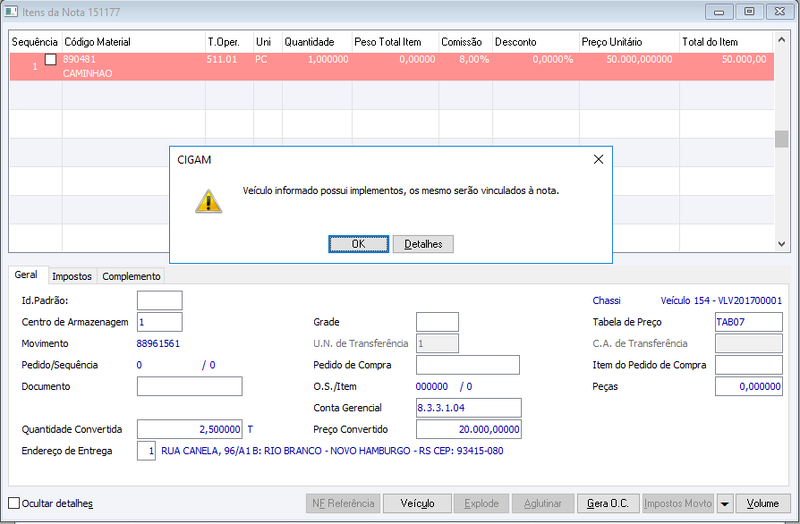The image size is (800, 524).
Task: Click the grid scrollbar up arrow
Action: point(781,39)
